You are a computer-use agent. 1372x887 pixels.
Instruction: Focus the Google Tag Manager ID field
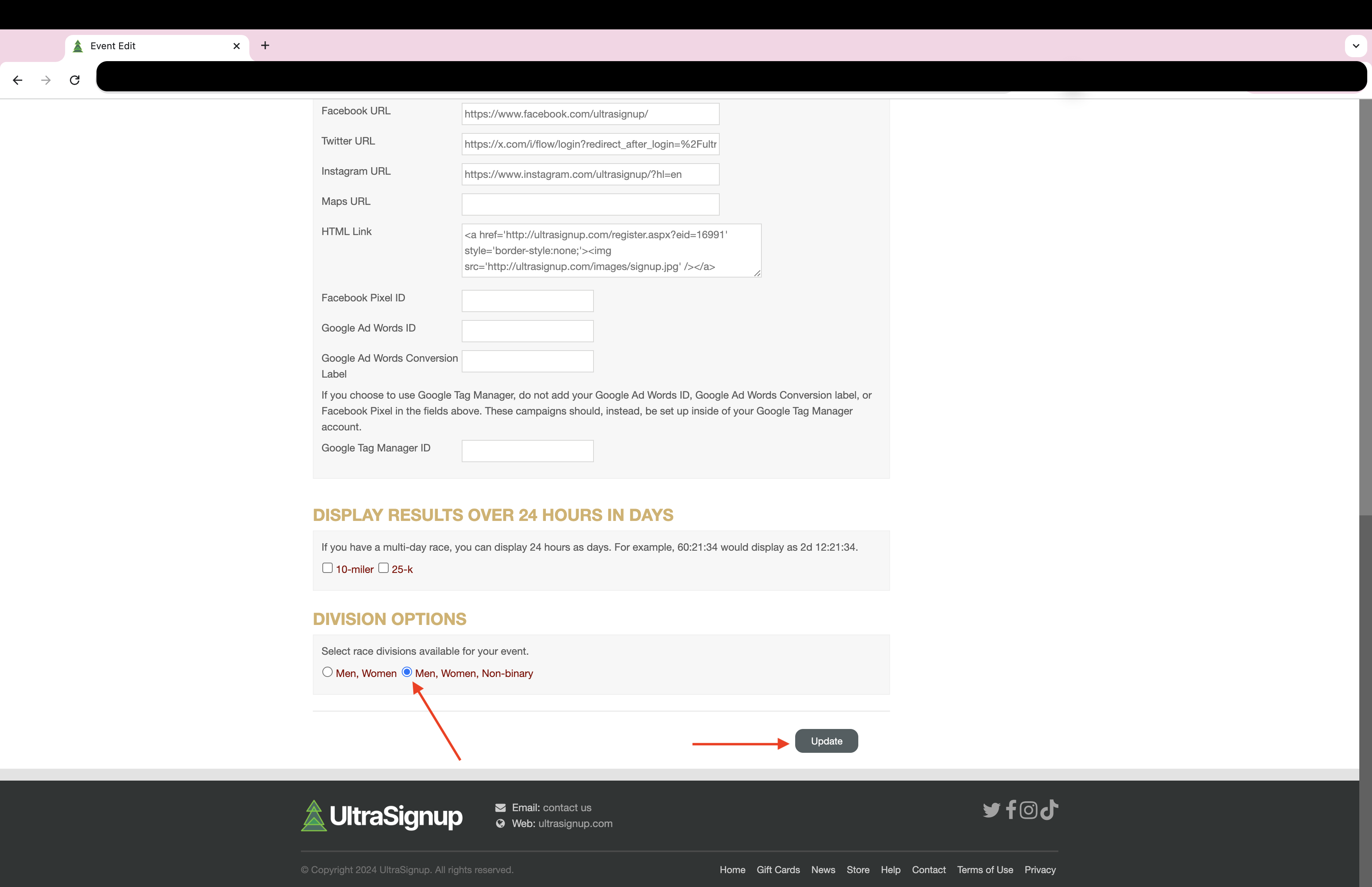(527, 451)
